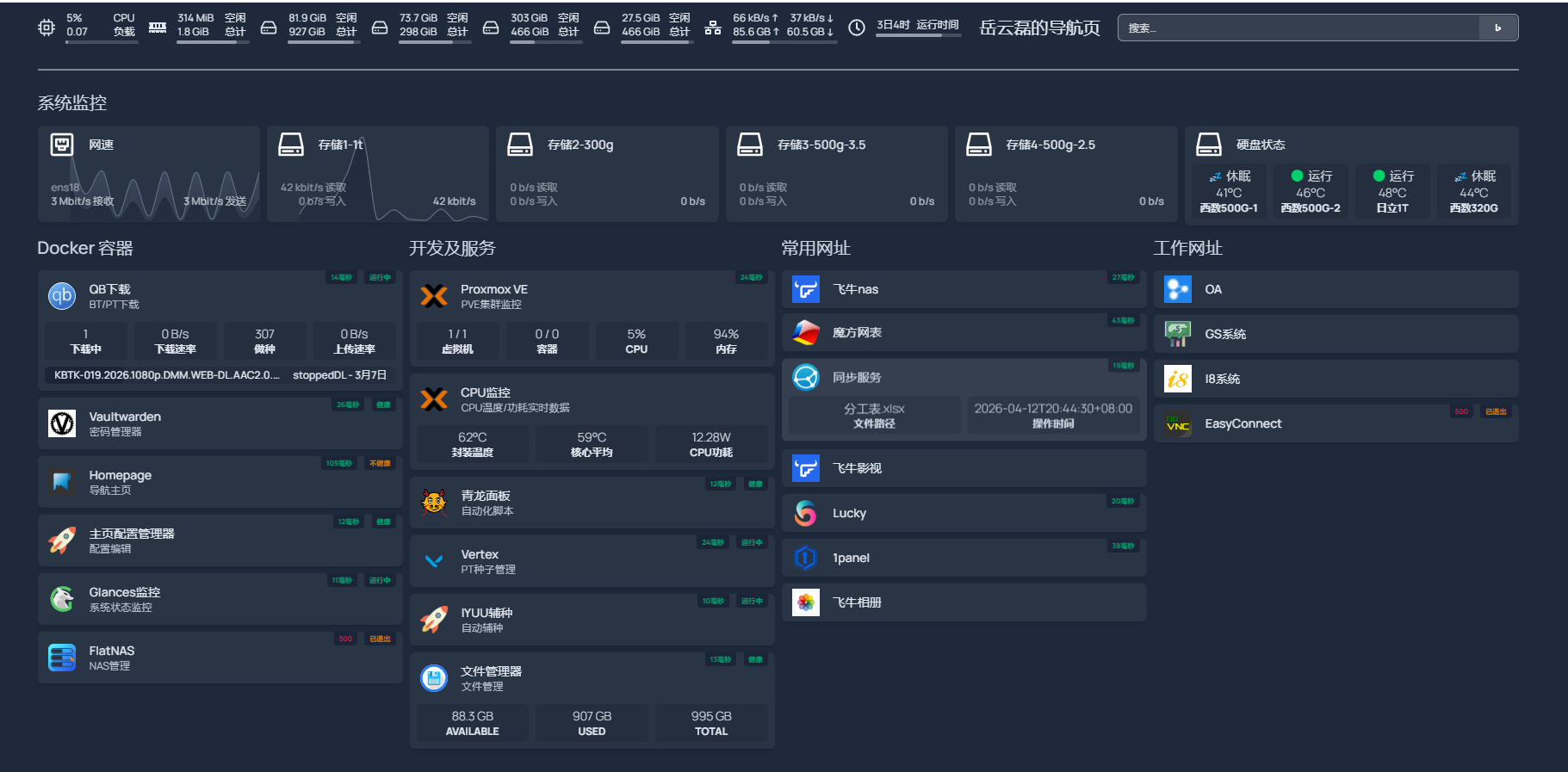Click the memory icon beside 314 MiB

[x=158, y=28]
